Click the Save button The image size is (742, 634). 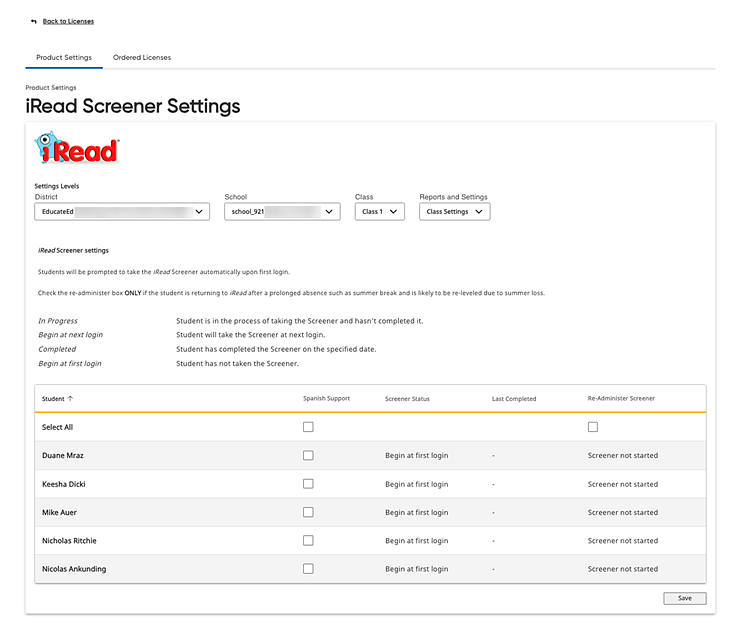pyautogui.click(x=685, y=598)
